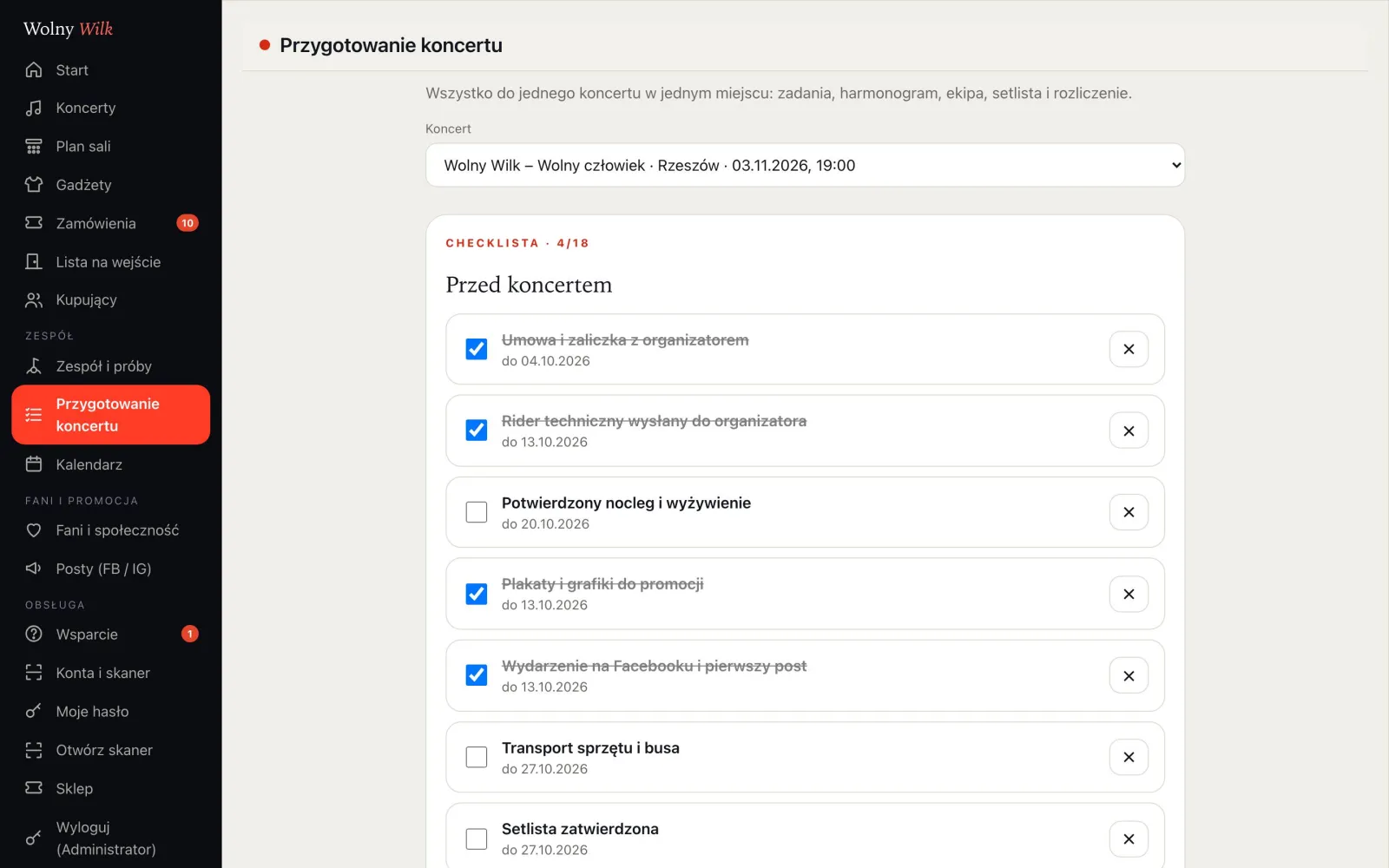Screen dimensions: 1389x868
Task: Open Kalendarz page
Action: click(110, 464)
